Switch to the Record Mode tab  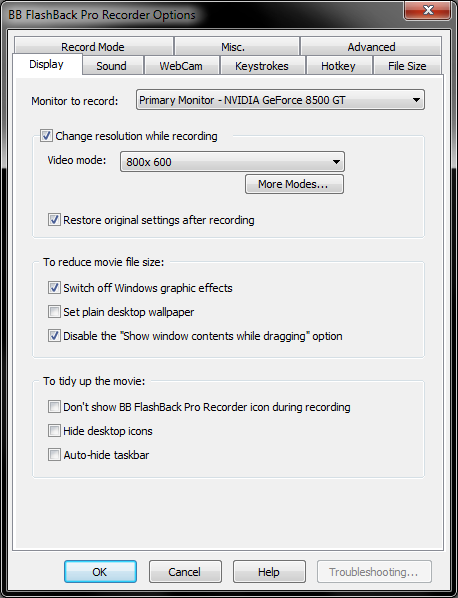coord(93,47)
